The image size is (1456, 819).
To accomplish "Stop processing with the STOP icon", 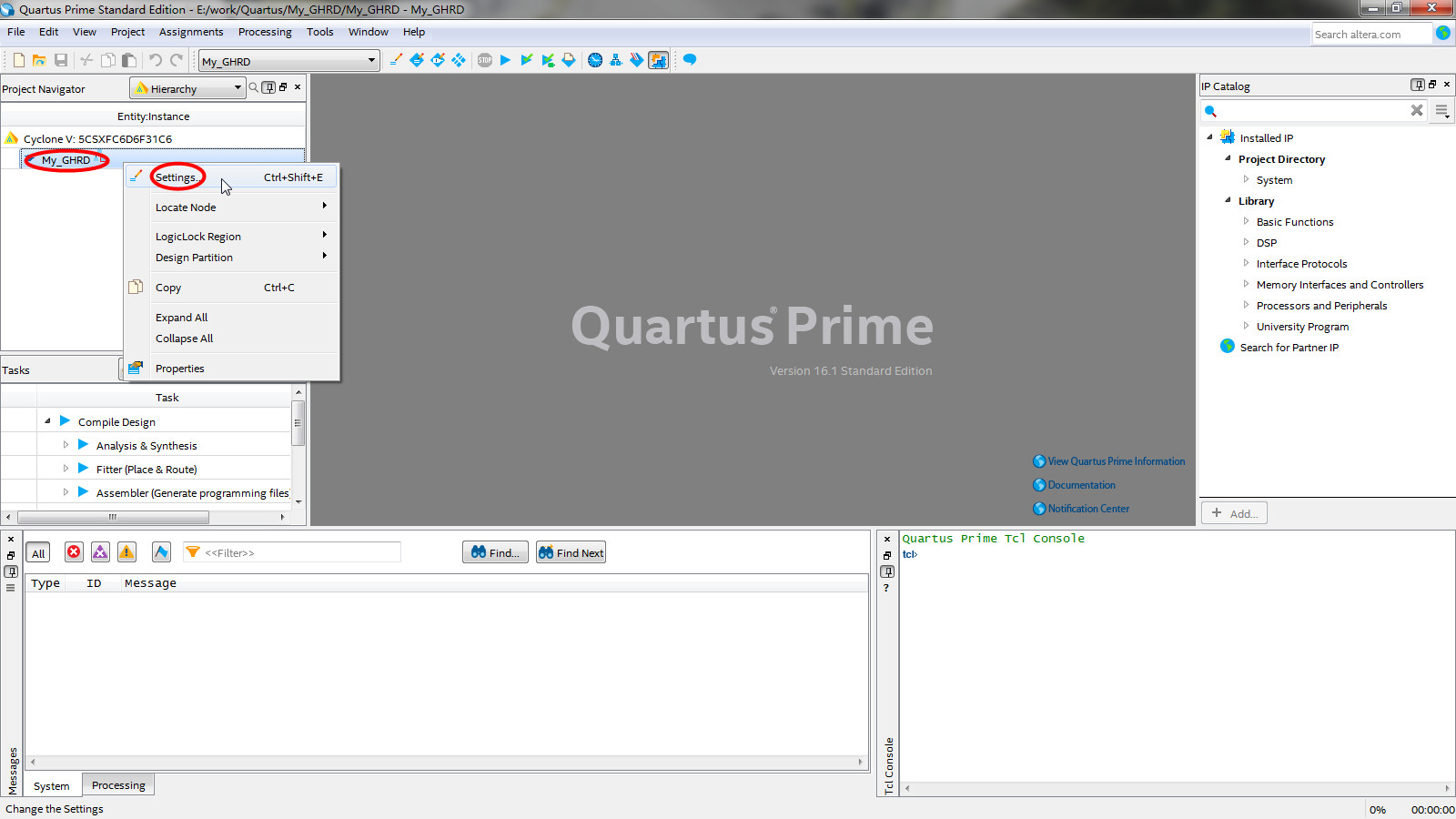I will [x=485, y=60].
